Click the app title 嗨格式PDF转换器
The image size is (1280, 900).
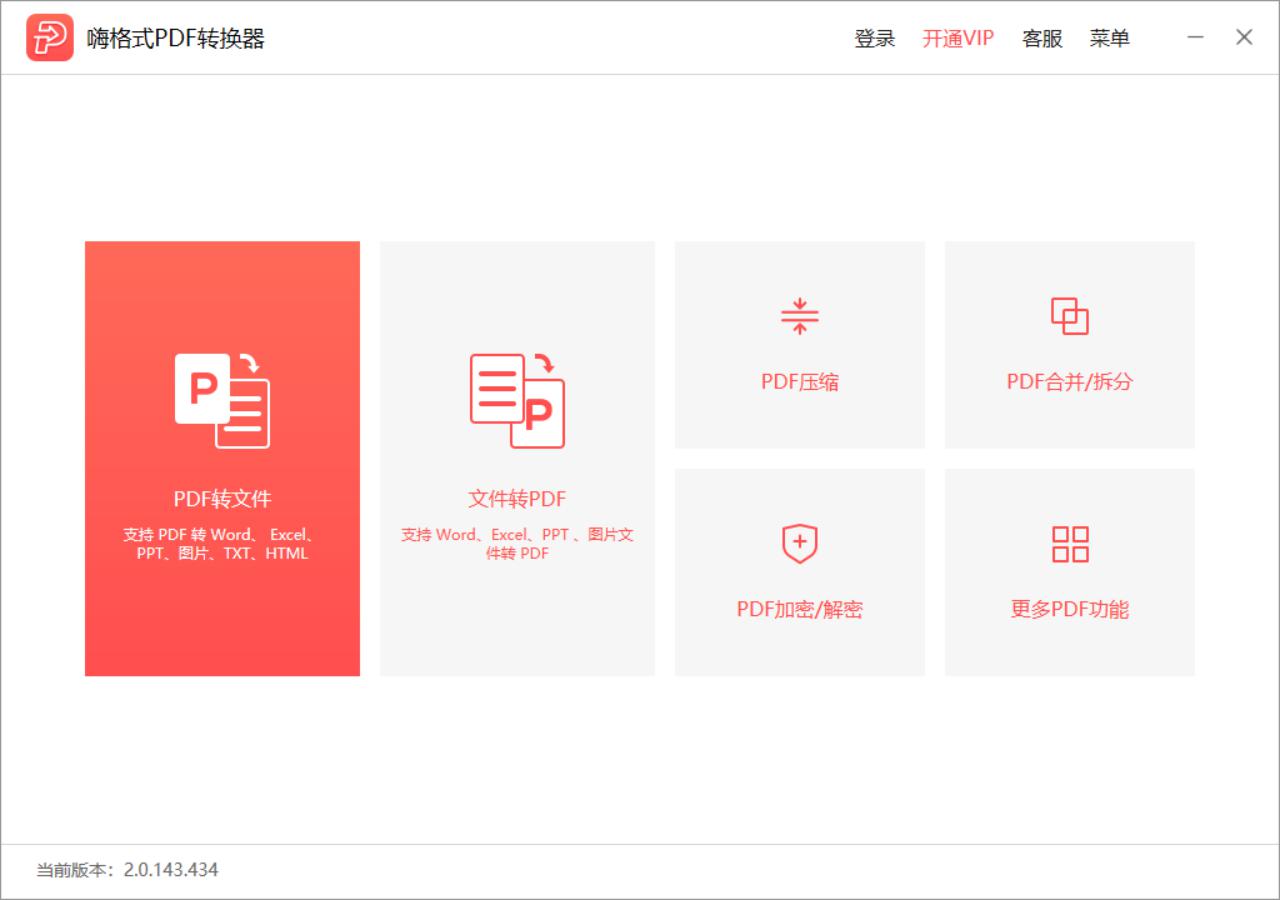[x=175, y=37]
